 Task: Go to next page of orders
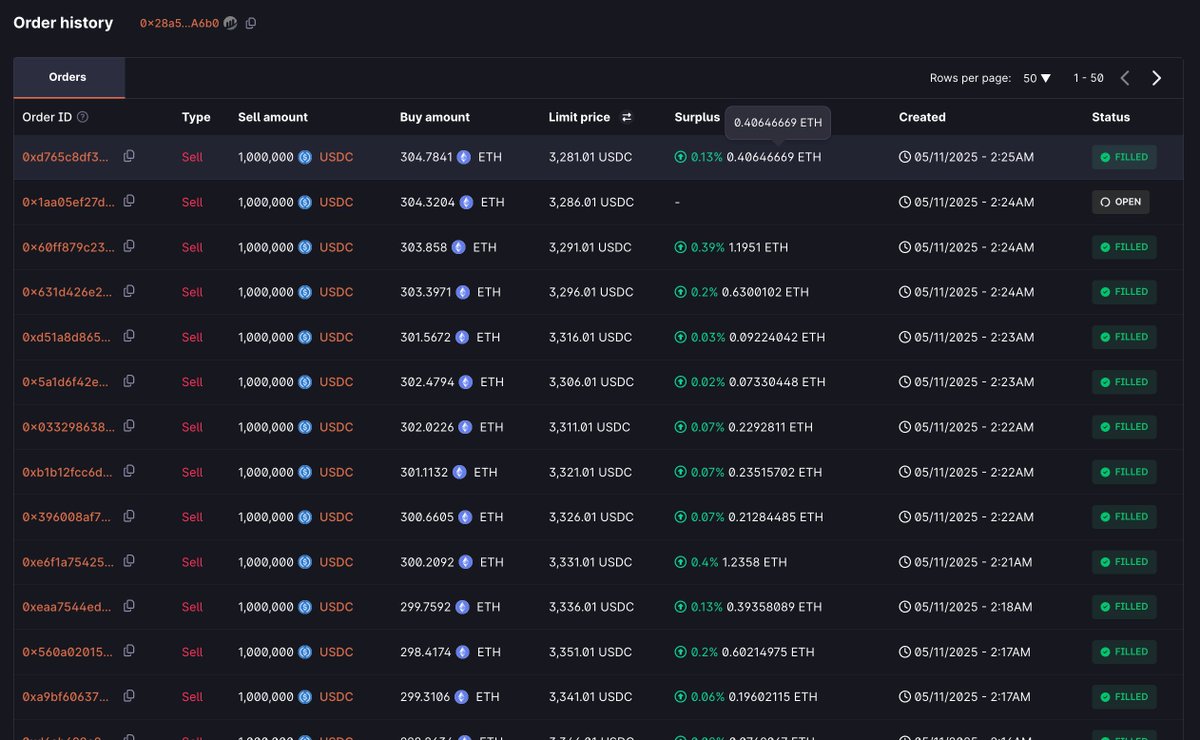coord(1157,78)
